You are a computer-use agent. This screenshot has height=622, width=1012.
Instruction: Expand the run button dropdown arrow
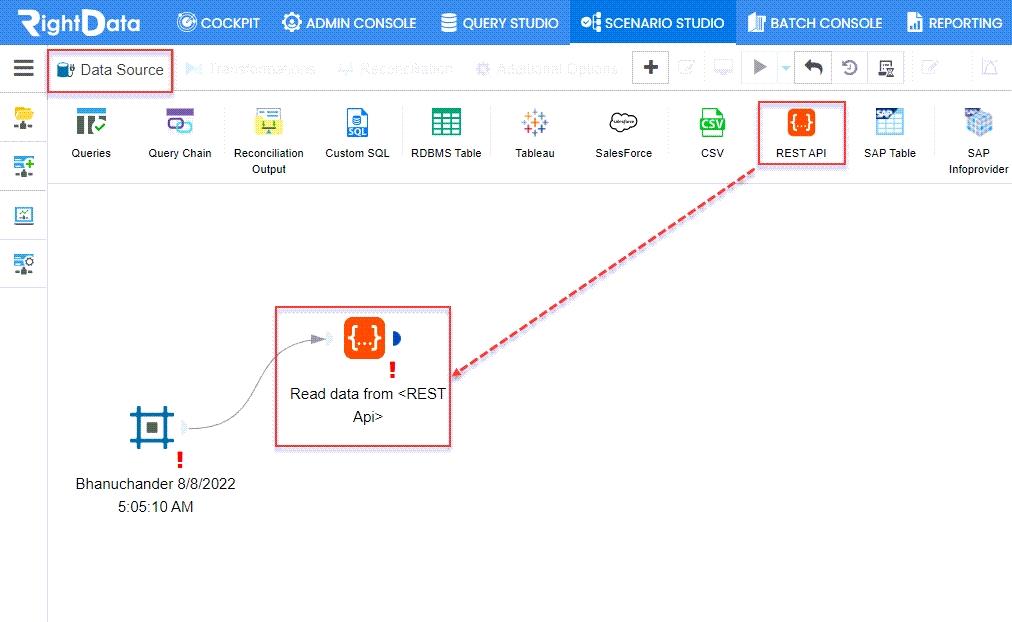785,68
